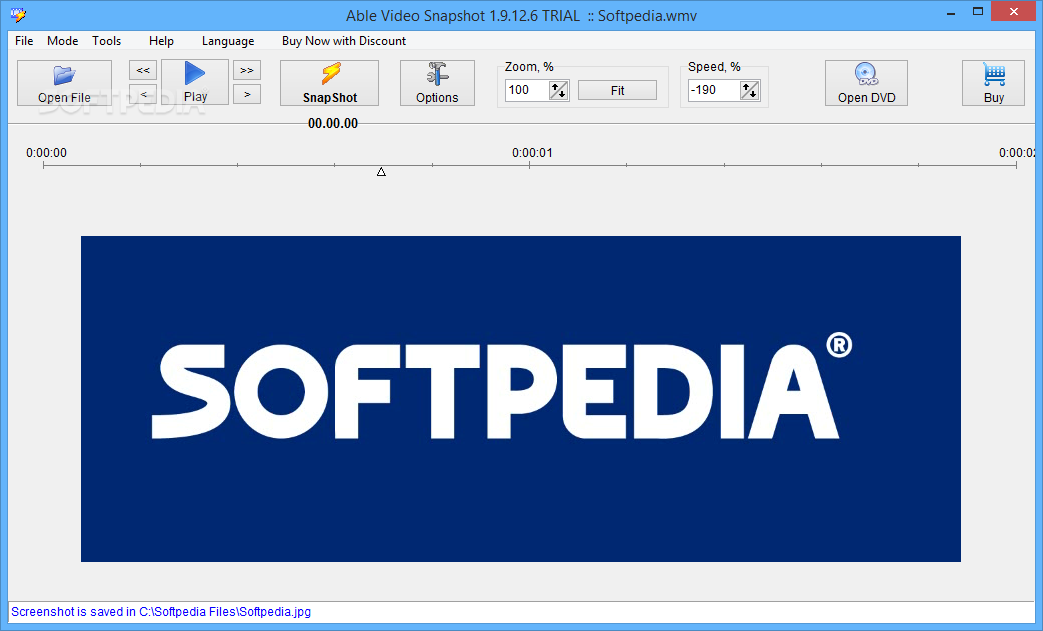Step back with the single < button

(x=143, y=94)
